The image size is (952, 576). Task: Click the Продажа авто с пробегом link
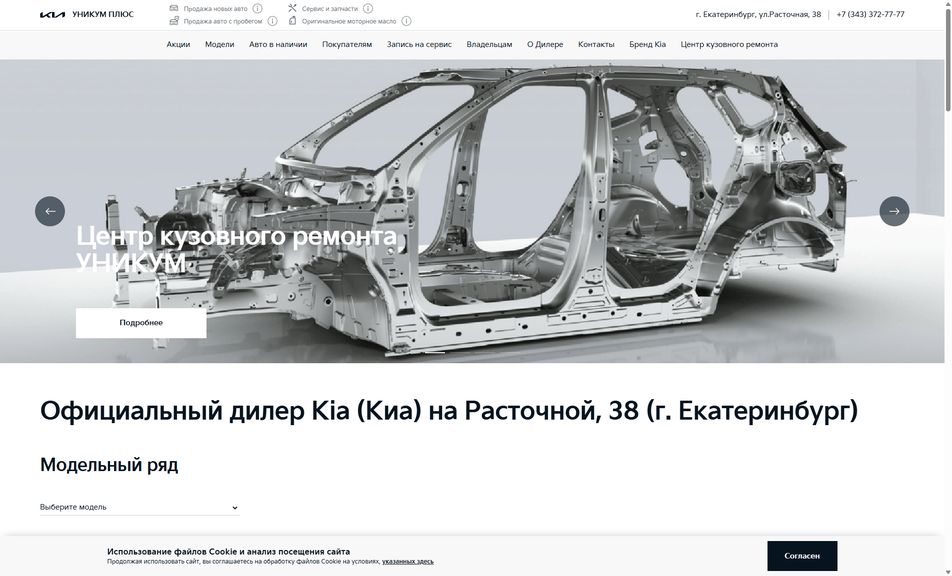click(x=223, y=21)
